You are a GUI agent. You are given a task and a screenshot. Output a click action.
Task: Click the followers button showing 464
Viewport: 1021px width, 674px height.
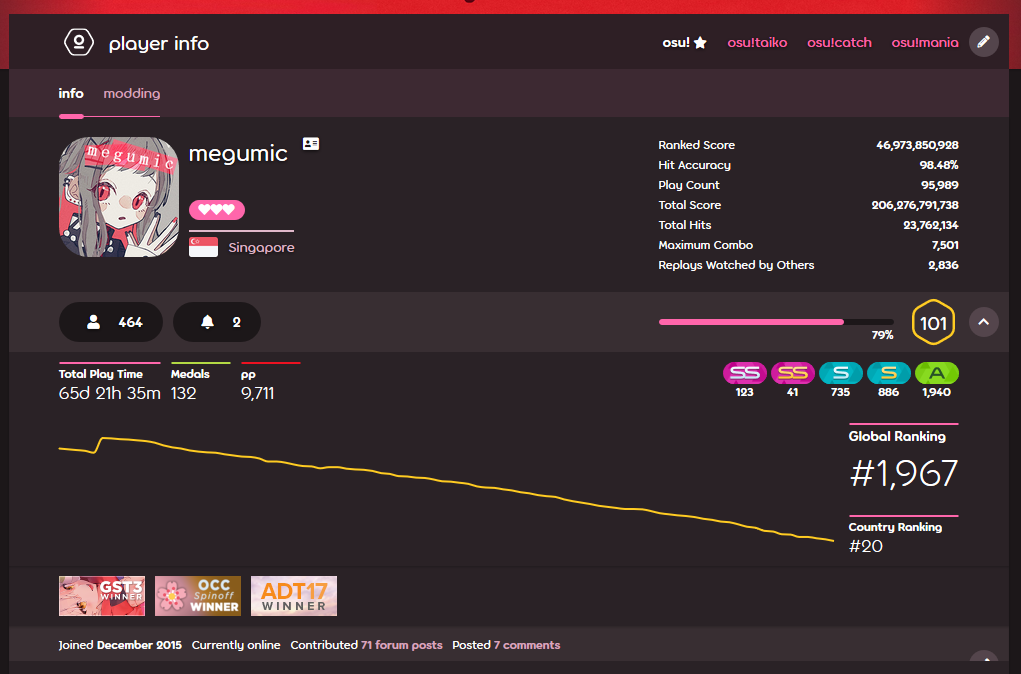[111, 322]
